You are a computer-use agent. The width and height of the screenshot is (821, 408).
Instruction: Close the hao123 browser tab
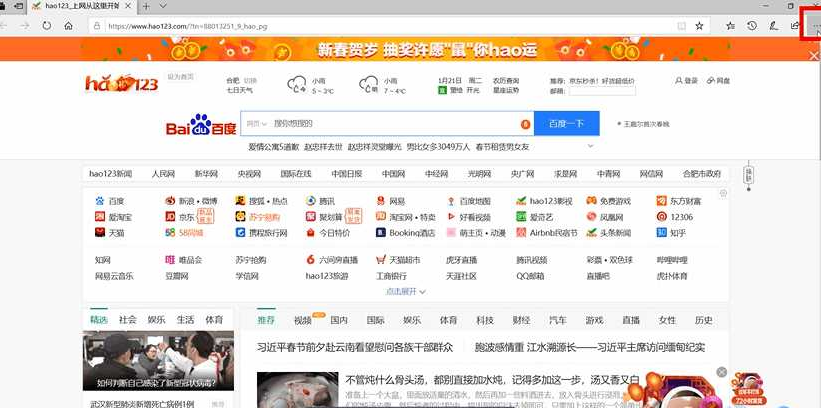point(128,6)
